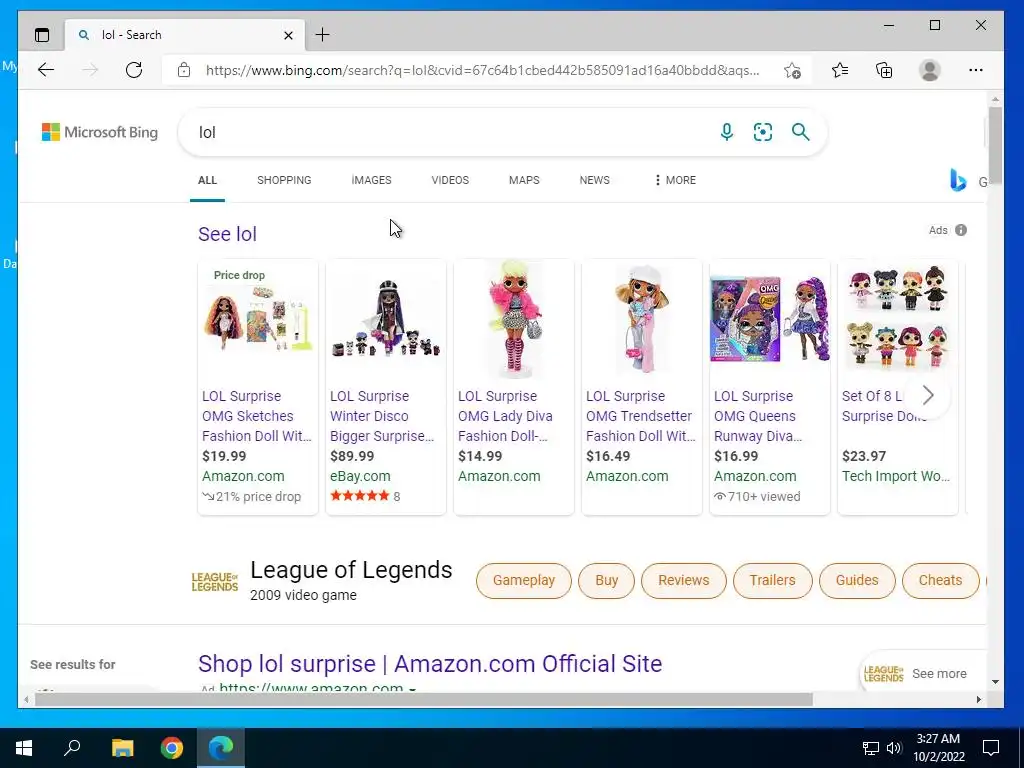
Task: Click the 'See lol' heading link
Action: tap(227, 234)
